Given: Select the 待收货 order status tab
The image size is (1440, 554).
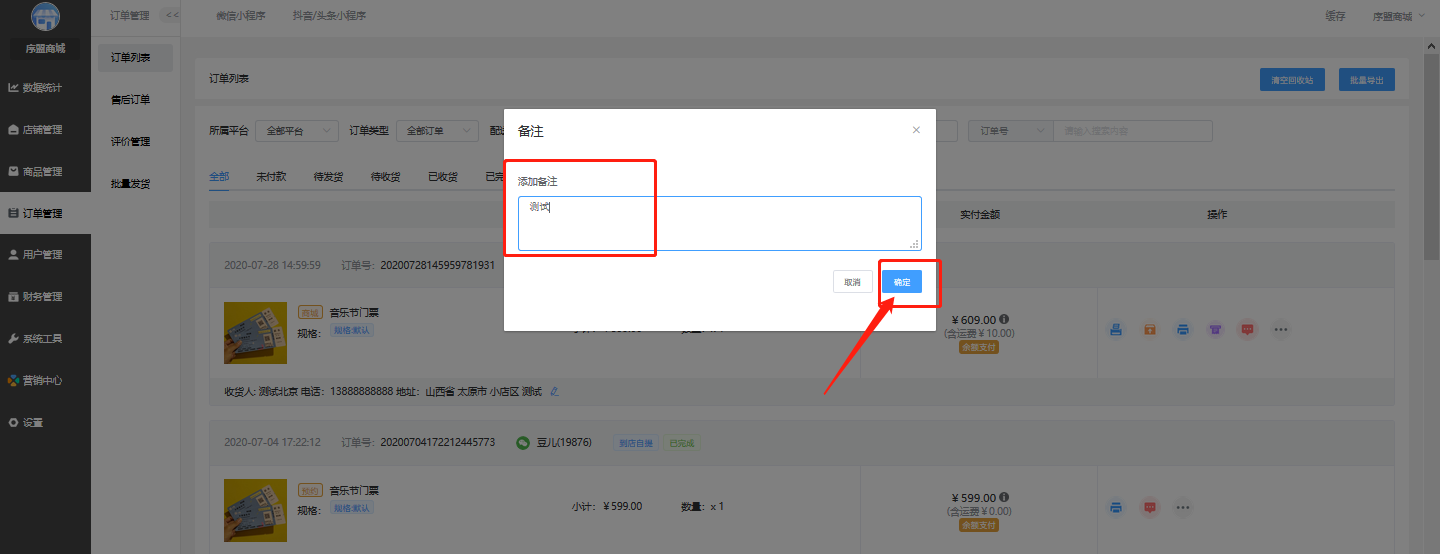Looking at the screenshot, I should click(385, 177).
